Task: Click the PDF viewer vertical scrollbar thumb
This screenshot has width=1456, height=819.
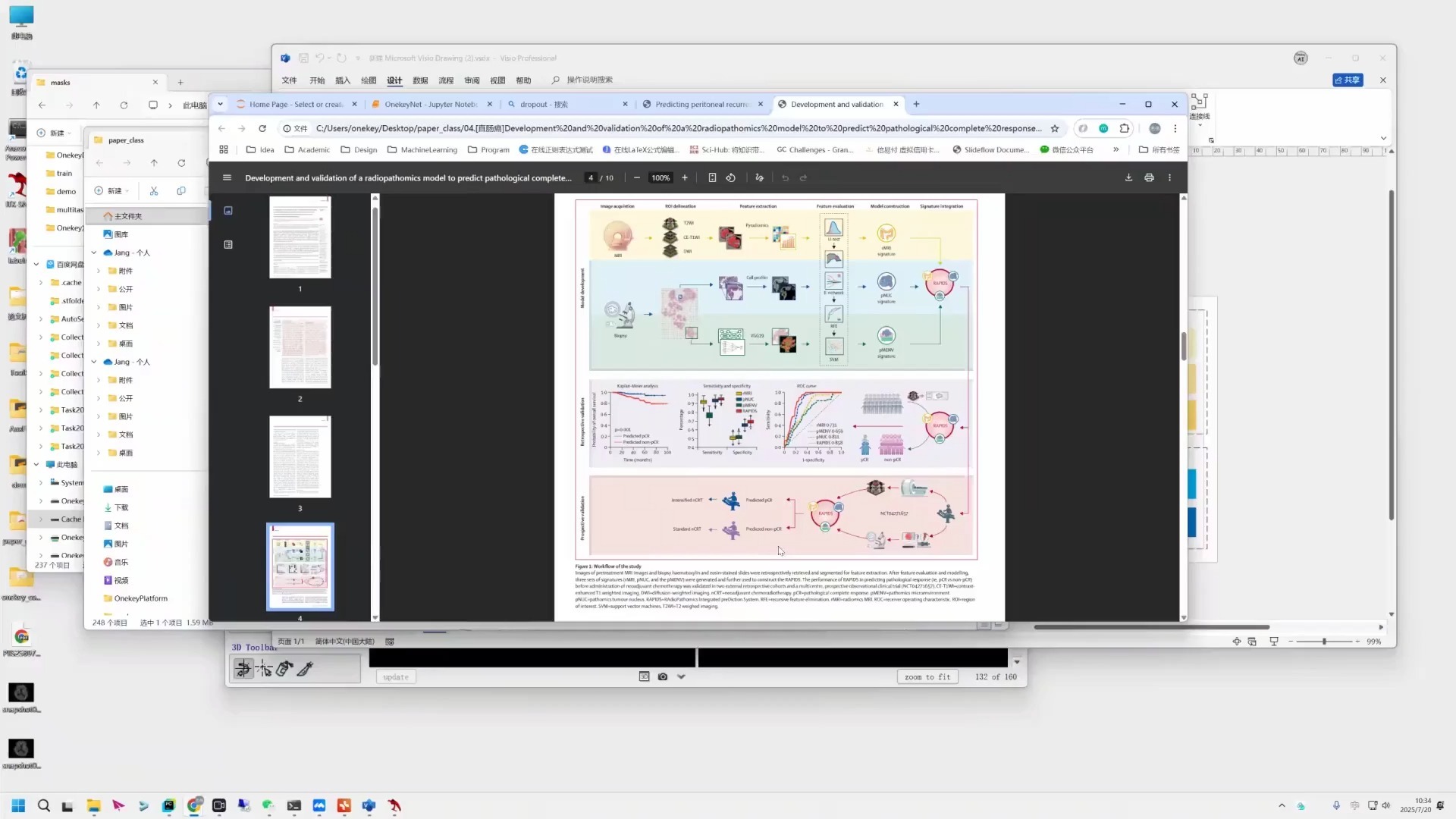Action: pyautogui.click(x=1183, y=346)
